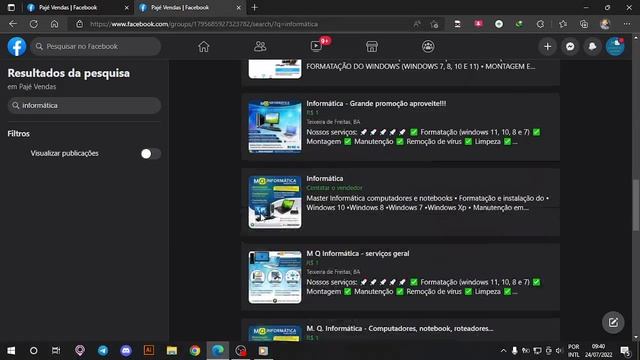
Task: Open the Marketplace storefront icon
Action: [x=372, y=47]
